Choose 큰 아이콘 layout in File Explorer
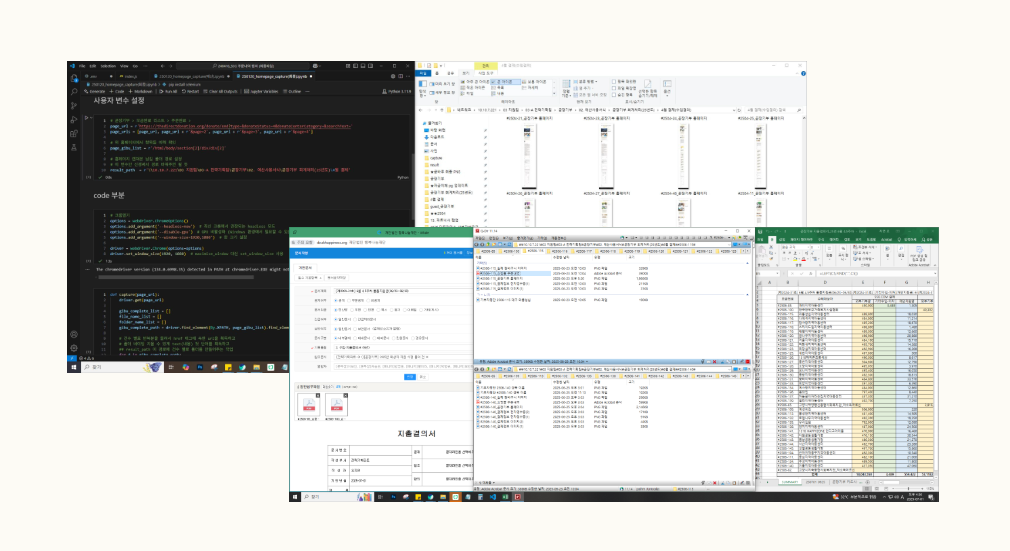This screenshot has height=551, width=1010. coord(505,82)
